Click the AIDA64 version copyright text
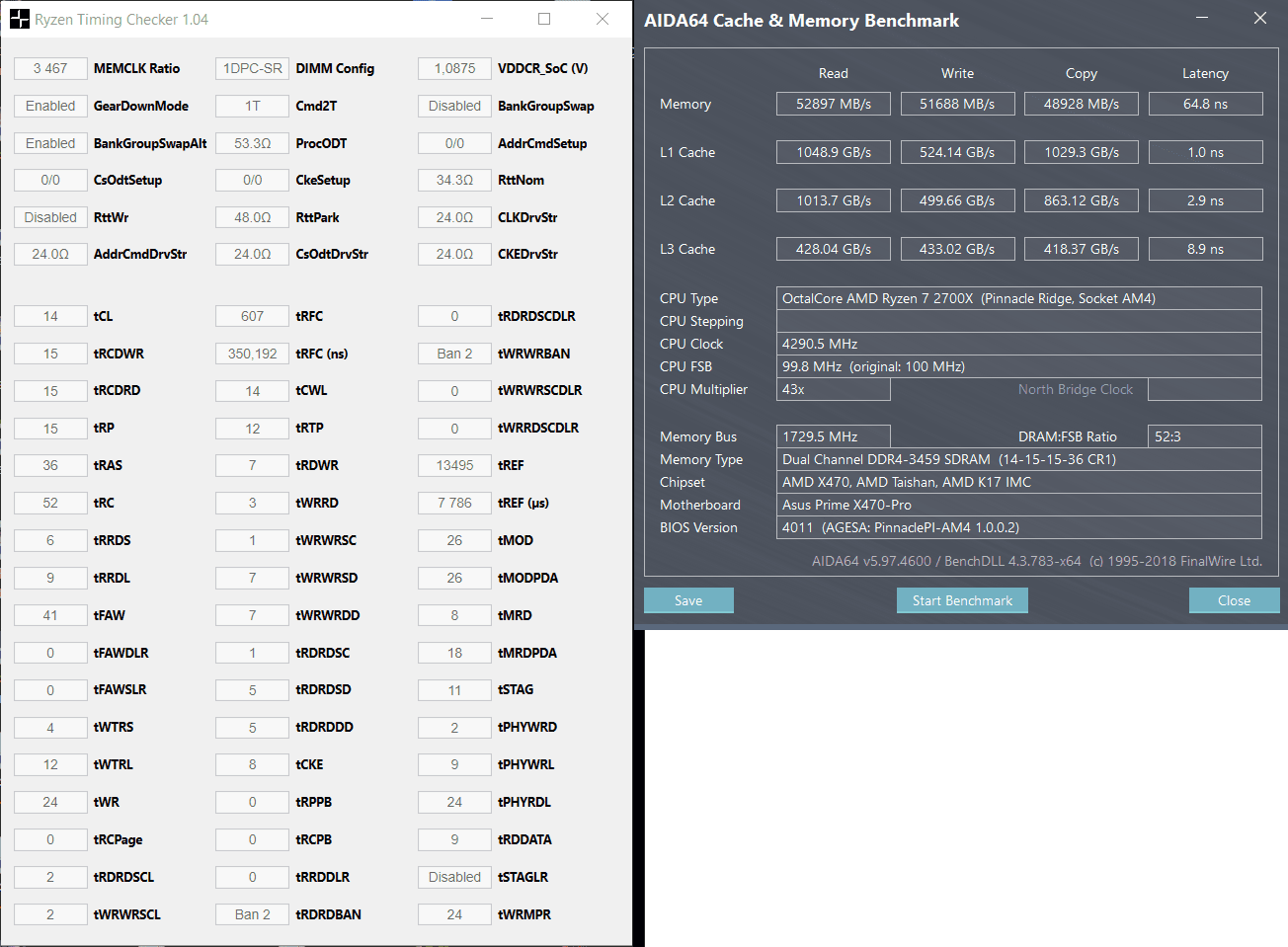Screen dimensions: 1288x947 click(x=1037, y=561)
